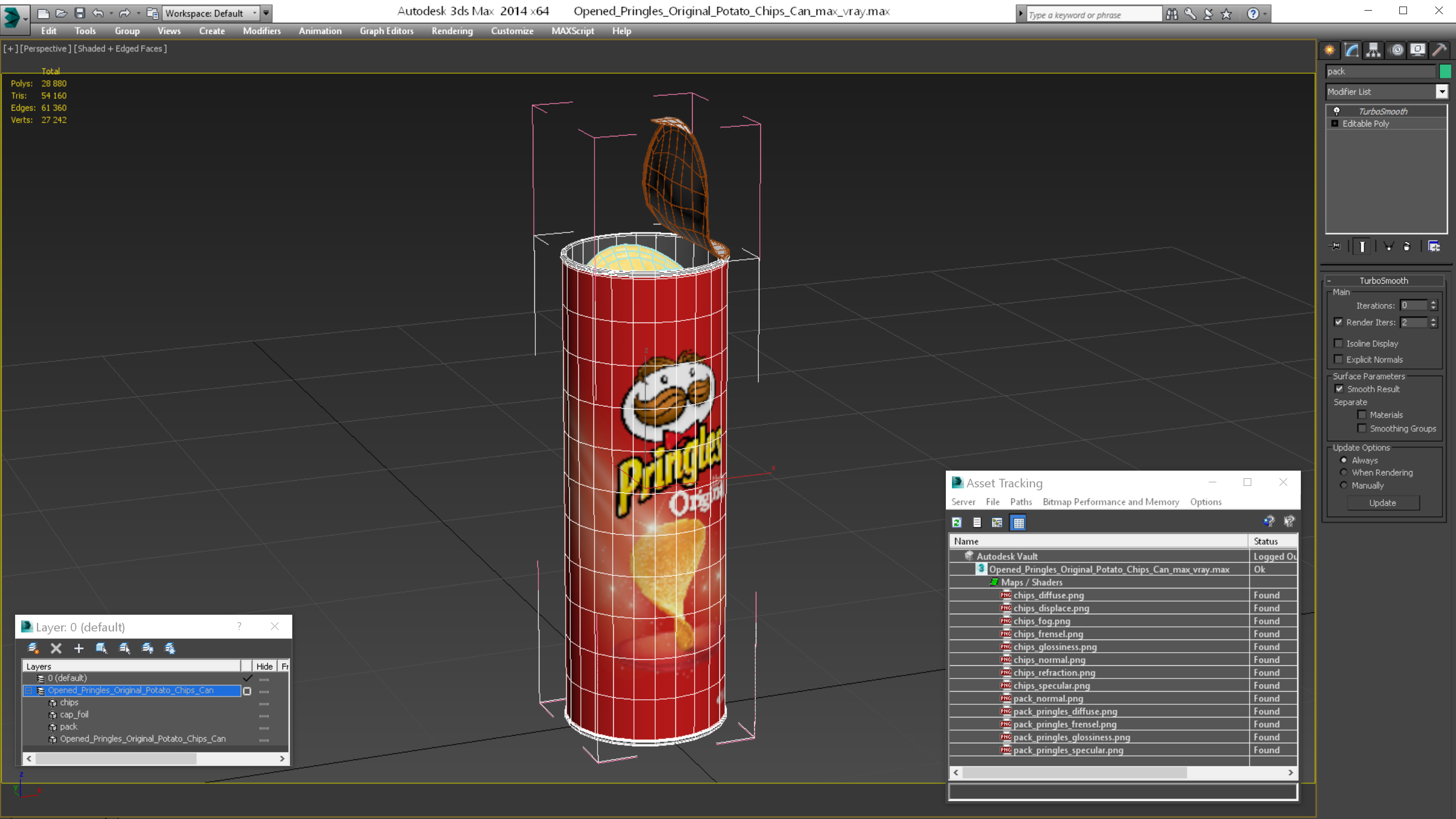Screen dimensions: 1456x819
Task: Open the Motion command panel tab
Action: point(1396,50)
